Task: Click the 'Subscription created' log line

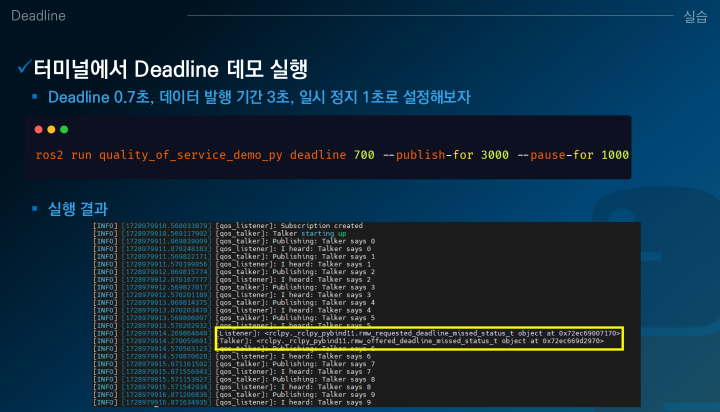Action: pyautogui.click(x=228, y=226)
